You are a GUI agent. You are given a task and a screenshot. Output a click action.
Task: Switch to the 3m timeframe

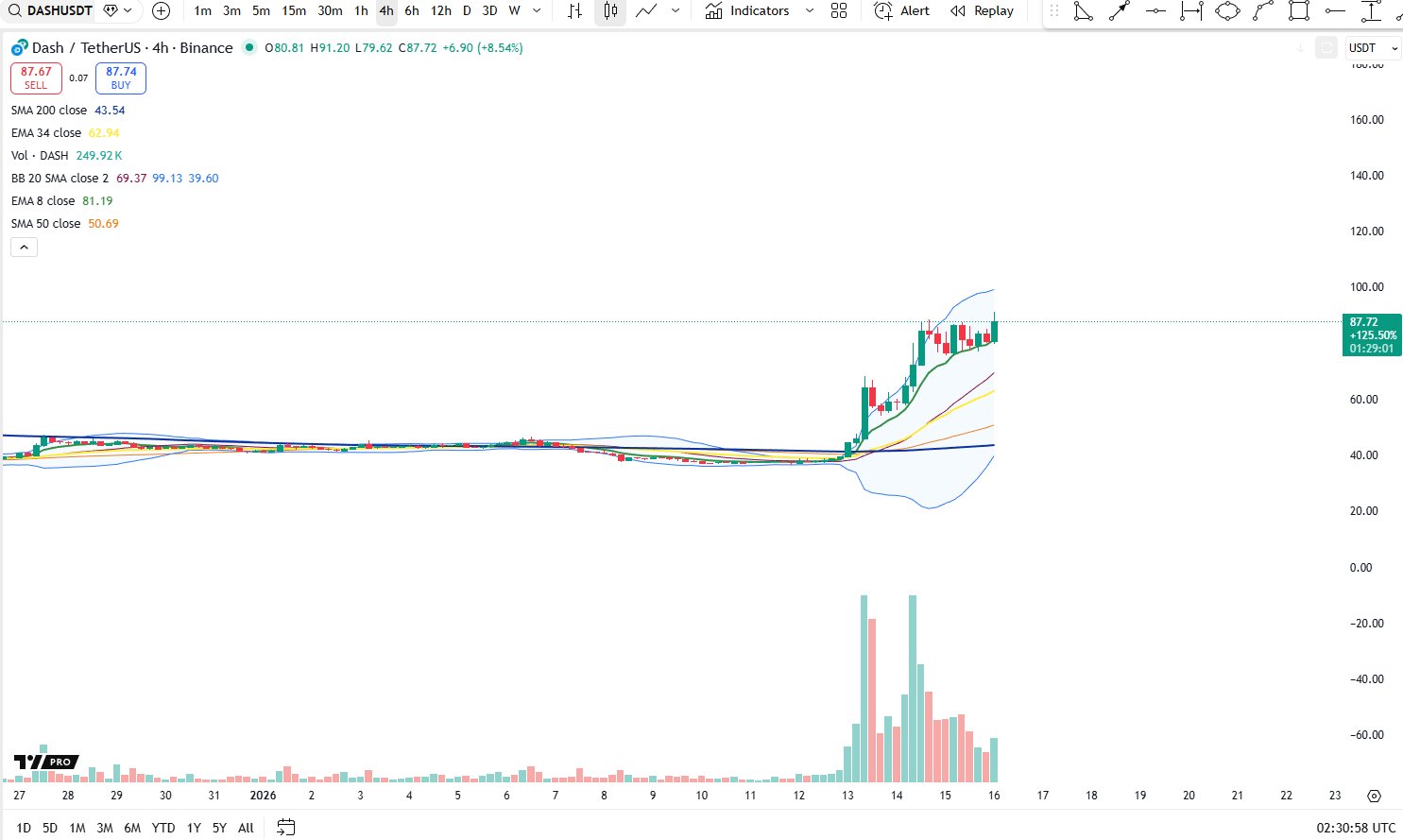coord(231,10)
